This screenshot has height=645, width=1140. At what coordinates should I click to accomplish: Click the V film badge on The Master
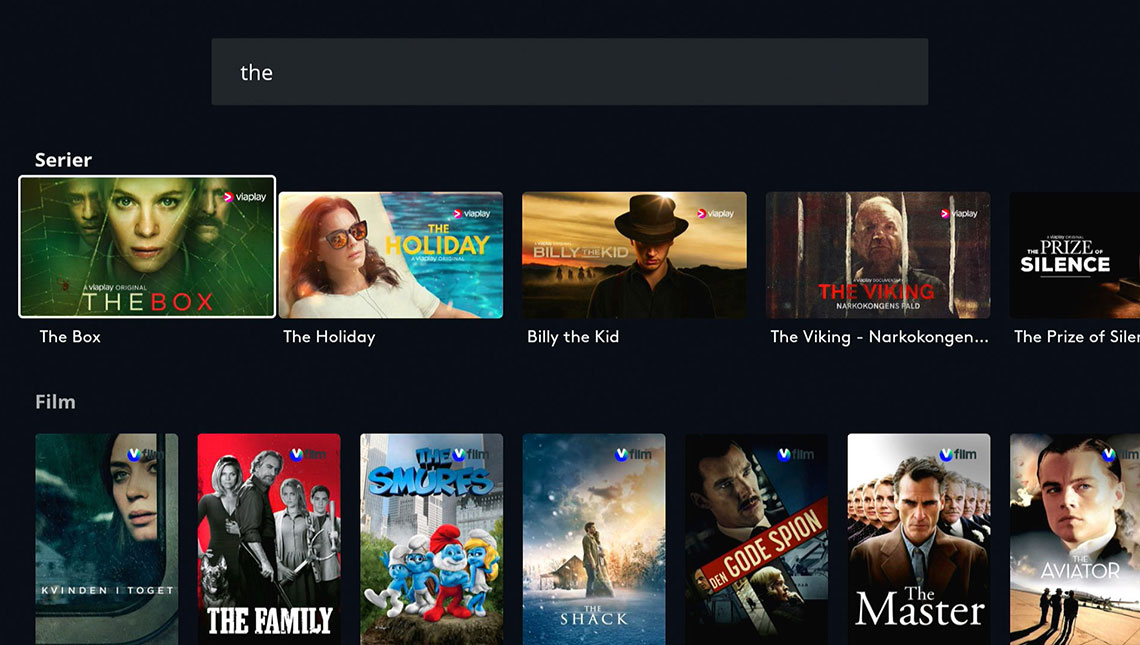click(958, 454)
